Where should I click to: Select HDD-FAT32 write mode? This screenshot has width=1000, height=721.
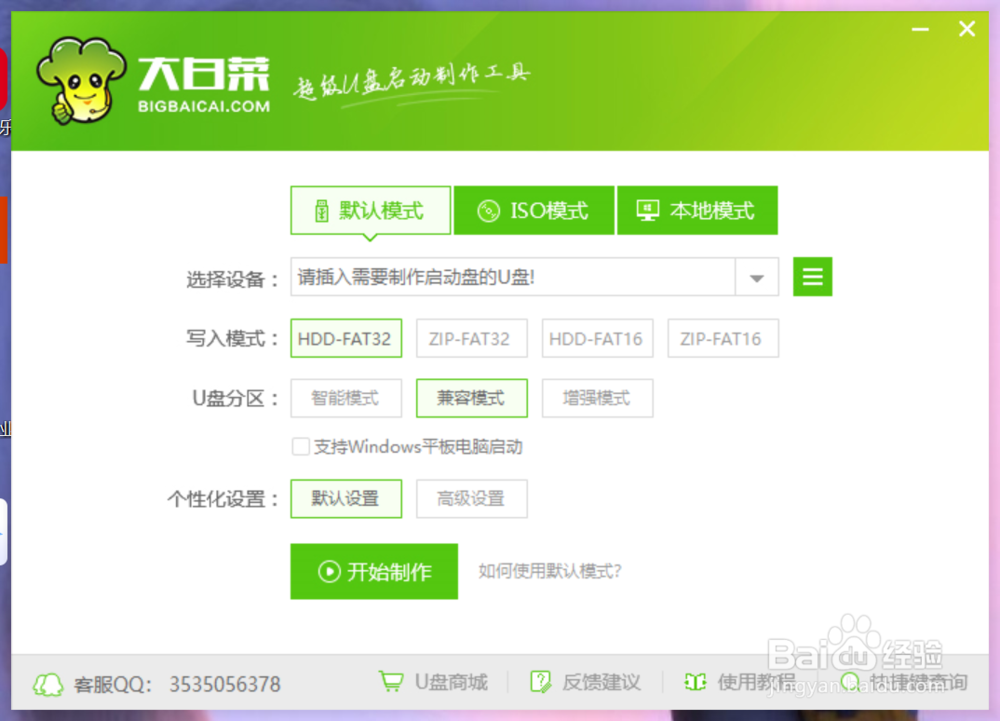[x=346, y=339]
